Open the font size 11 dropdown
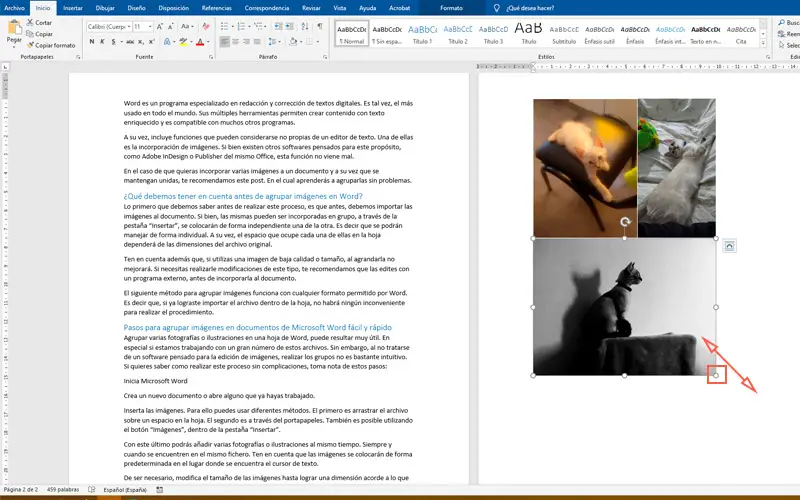This screenshot has width=800, height=500. [x=150, y=27]
